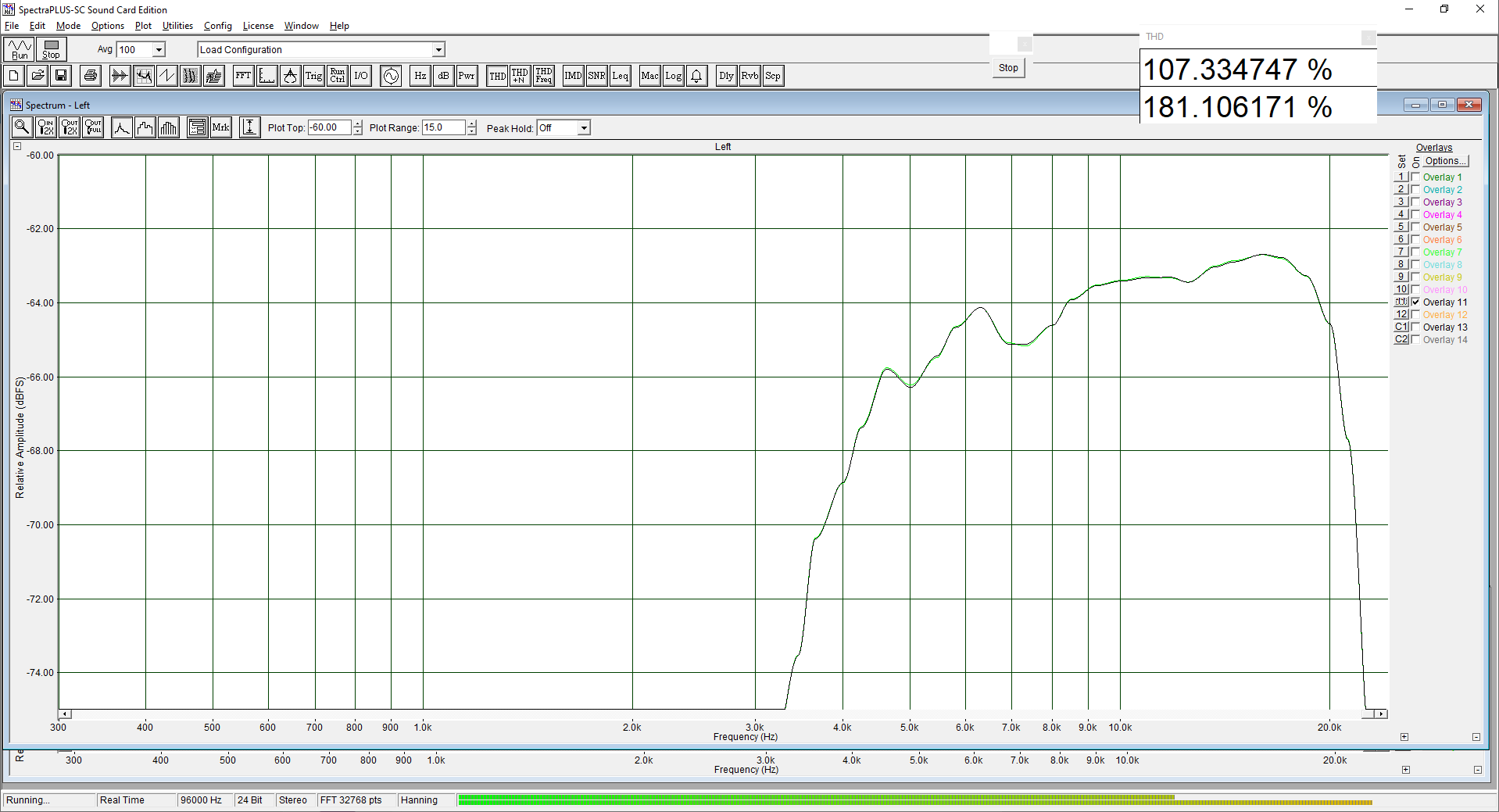This screenshot has width=1499, height=812.
Task: Open the Reverberation (Rvb) utility
Action: pyautogui.click(x=749, y=76)
